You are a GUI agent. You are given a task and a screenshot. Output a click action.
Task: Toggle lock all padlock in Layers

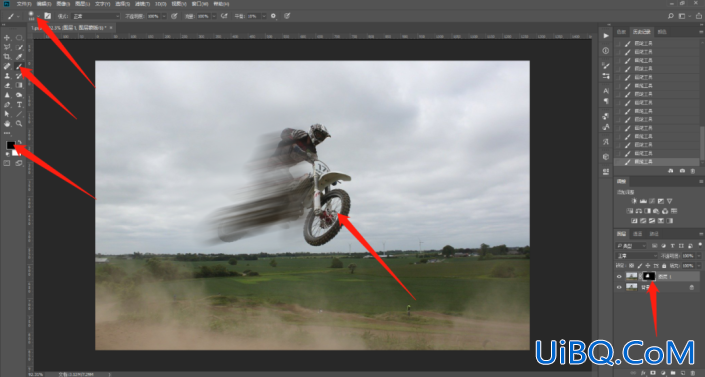(664, 266)
